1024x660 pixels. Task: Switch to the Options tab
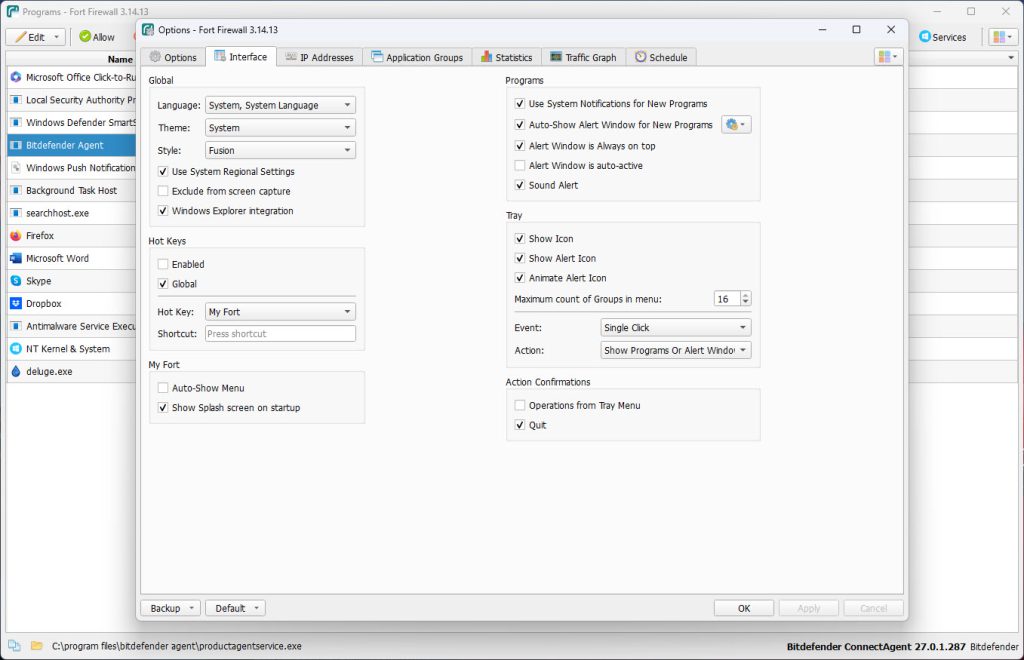tap(173, 57)
